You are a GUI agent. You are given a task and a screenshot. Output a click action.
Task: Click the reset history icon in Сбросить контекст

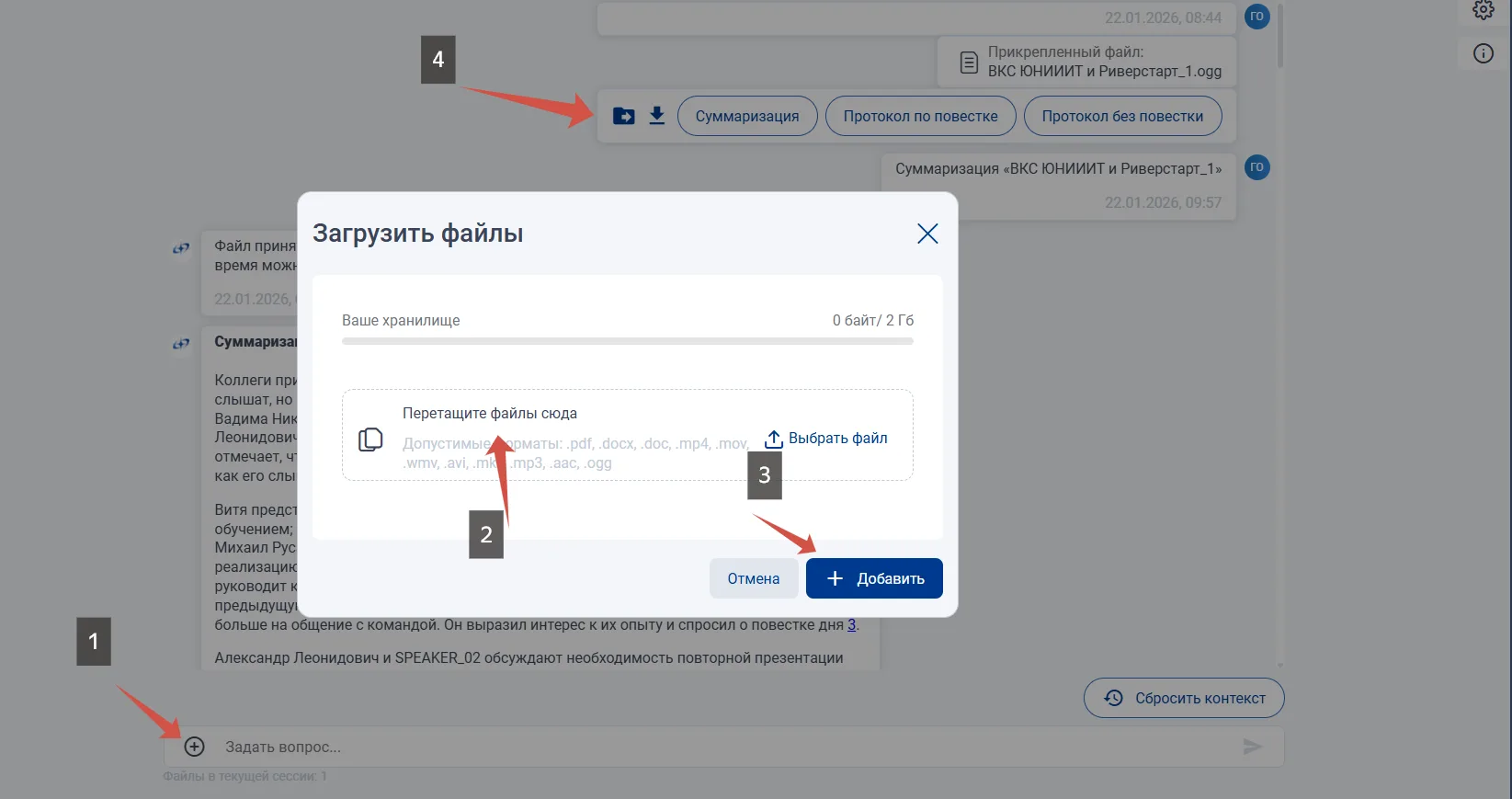point(1113,698)
